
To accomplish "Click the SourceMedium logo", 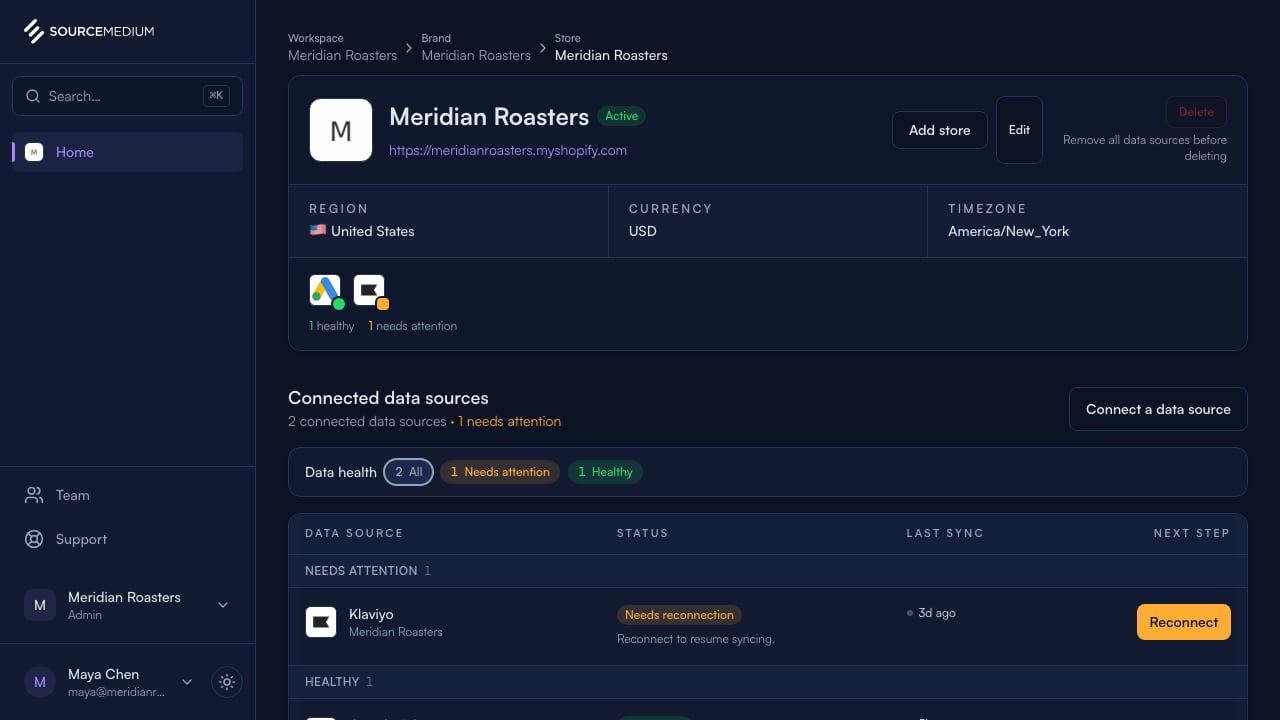I will tap(89, 31).
